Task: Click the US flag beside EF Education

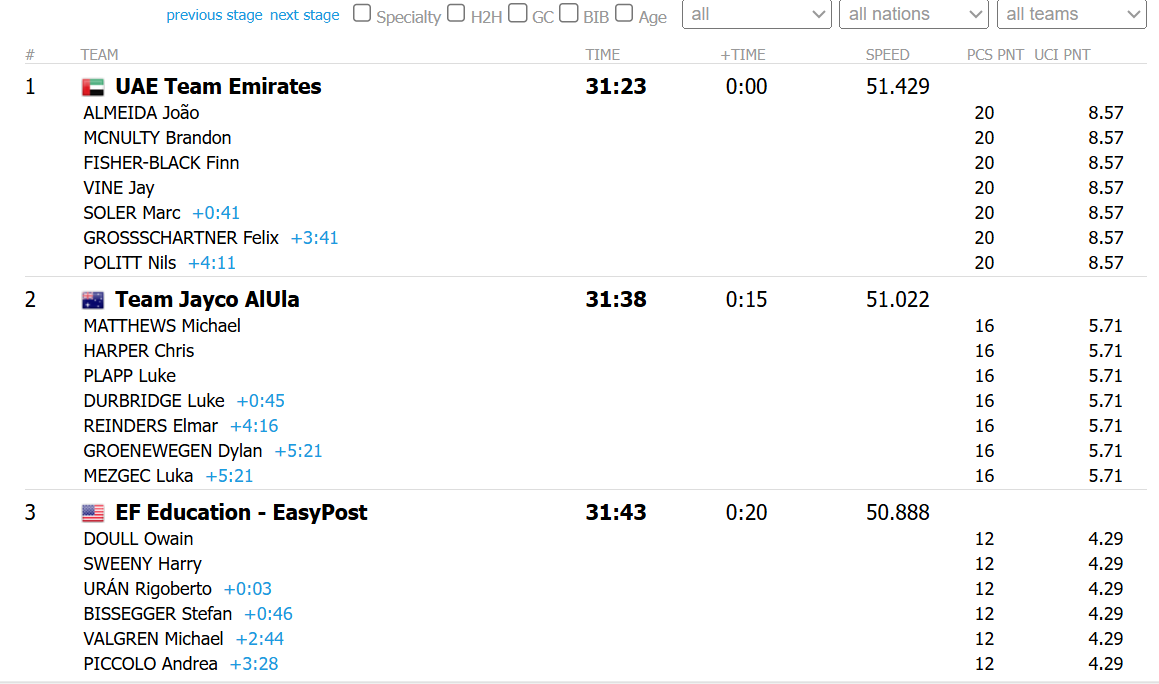Action: pyautogui.click(x=93, y=513)
